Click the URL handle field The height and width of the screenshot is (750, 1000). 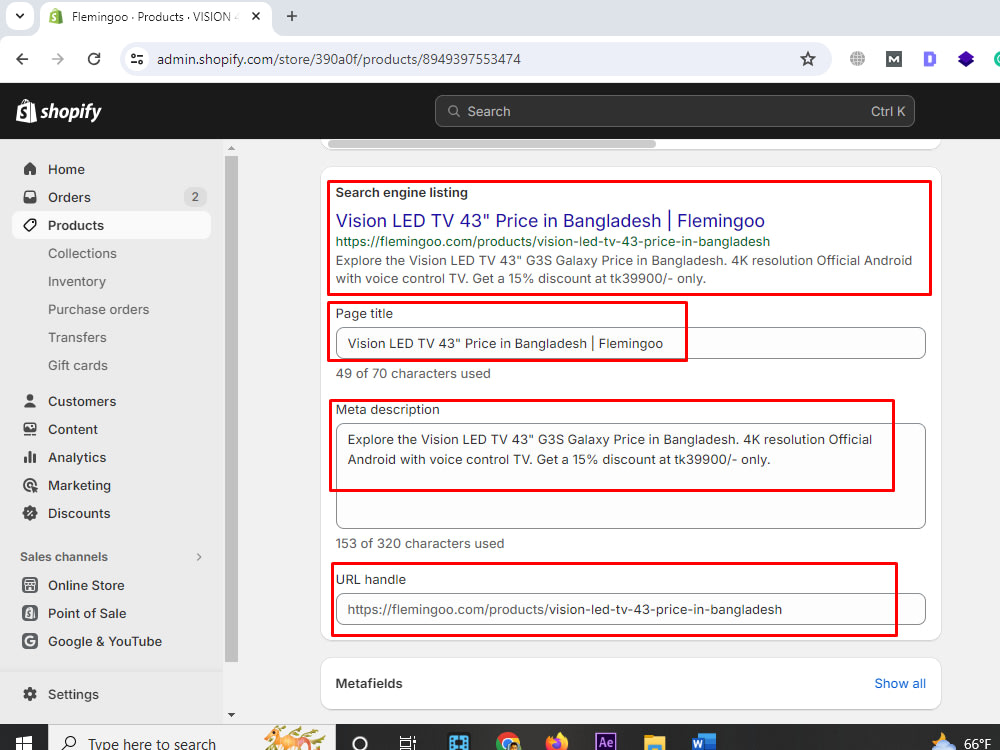[630, 609]
